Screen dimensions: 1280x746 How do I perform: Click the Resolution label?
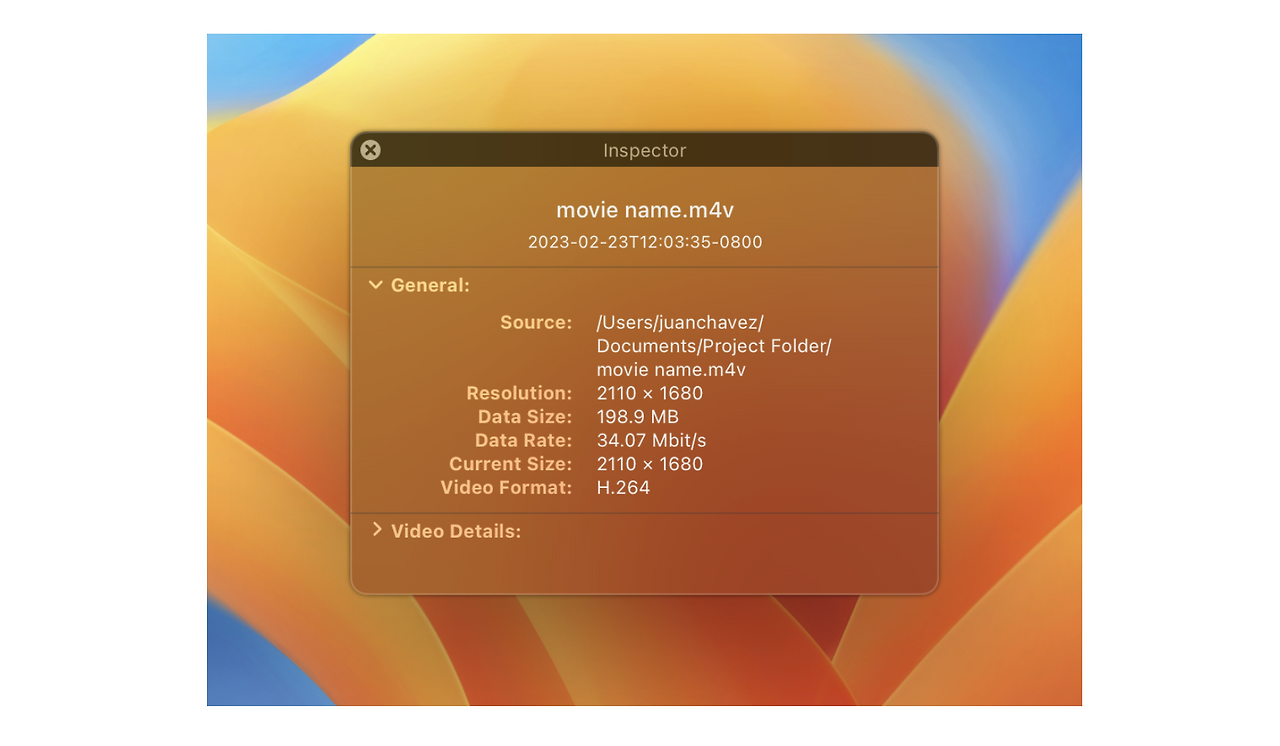(x=519, y=393)
